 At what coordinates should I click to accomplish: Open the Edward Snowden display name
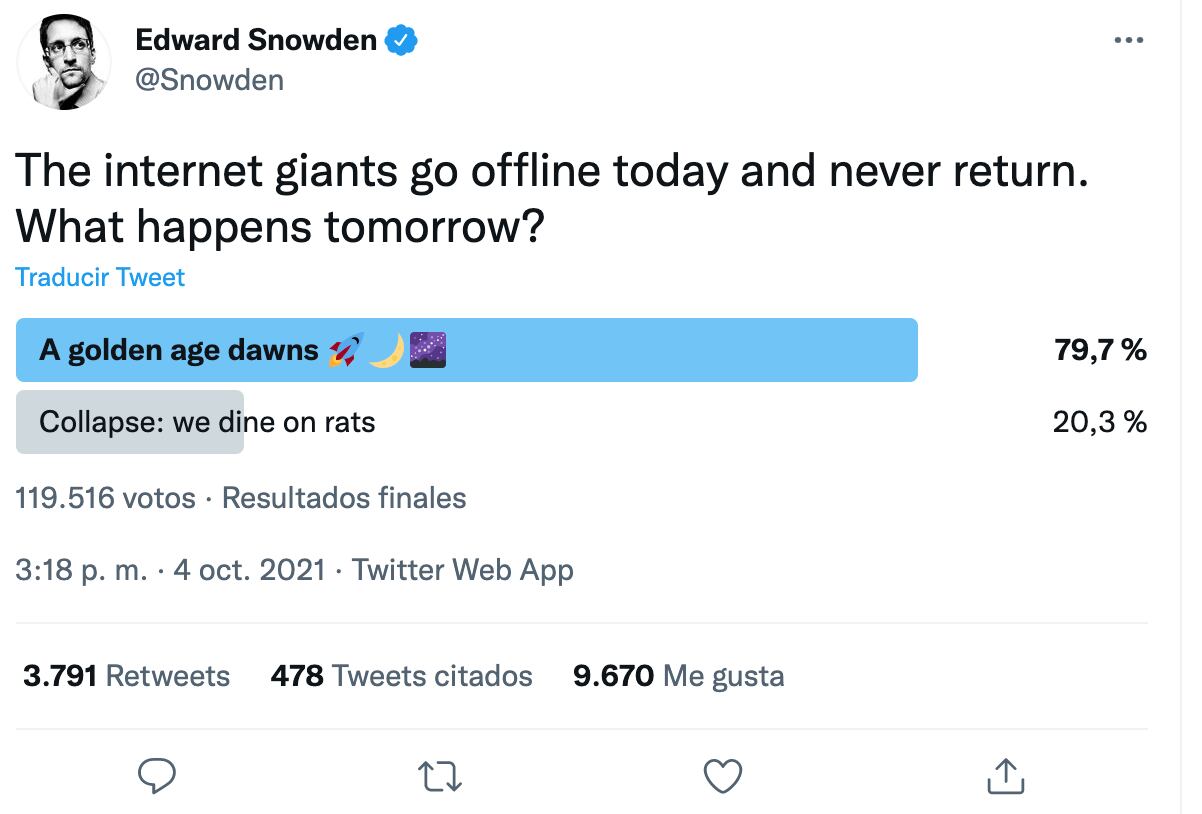point(256,41)
